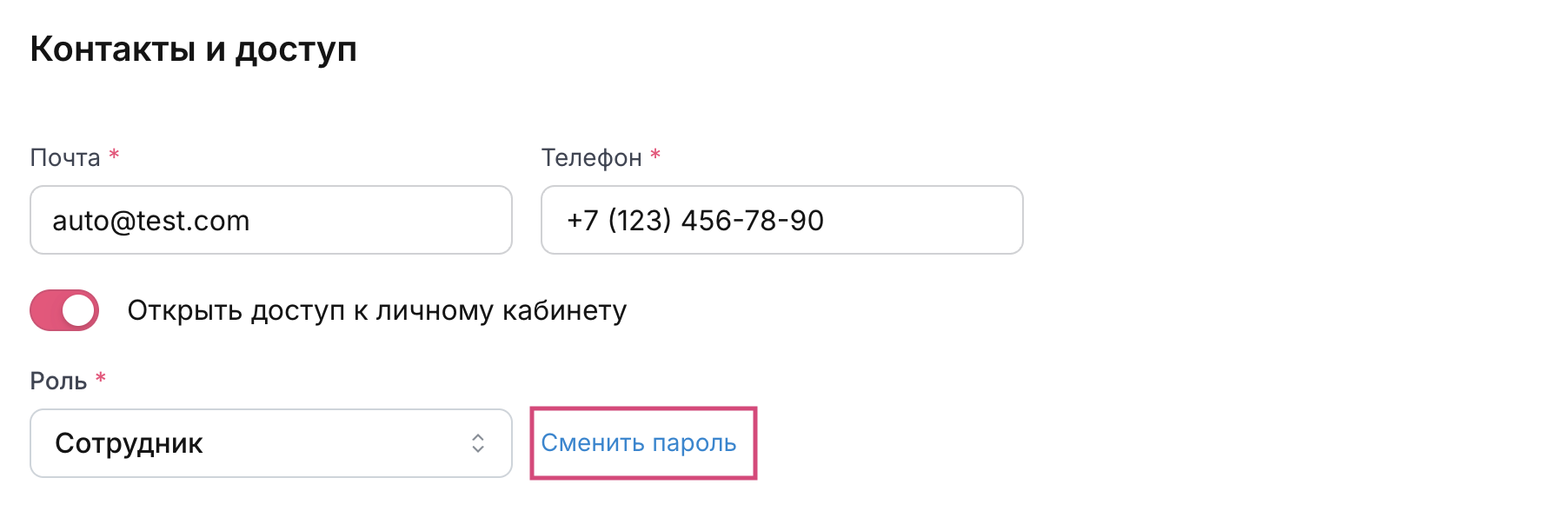1568x511 pixels.
Task: Click the red asterisk next to Почта
Action: (x=114, y=156)
